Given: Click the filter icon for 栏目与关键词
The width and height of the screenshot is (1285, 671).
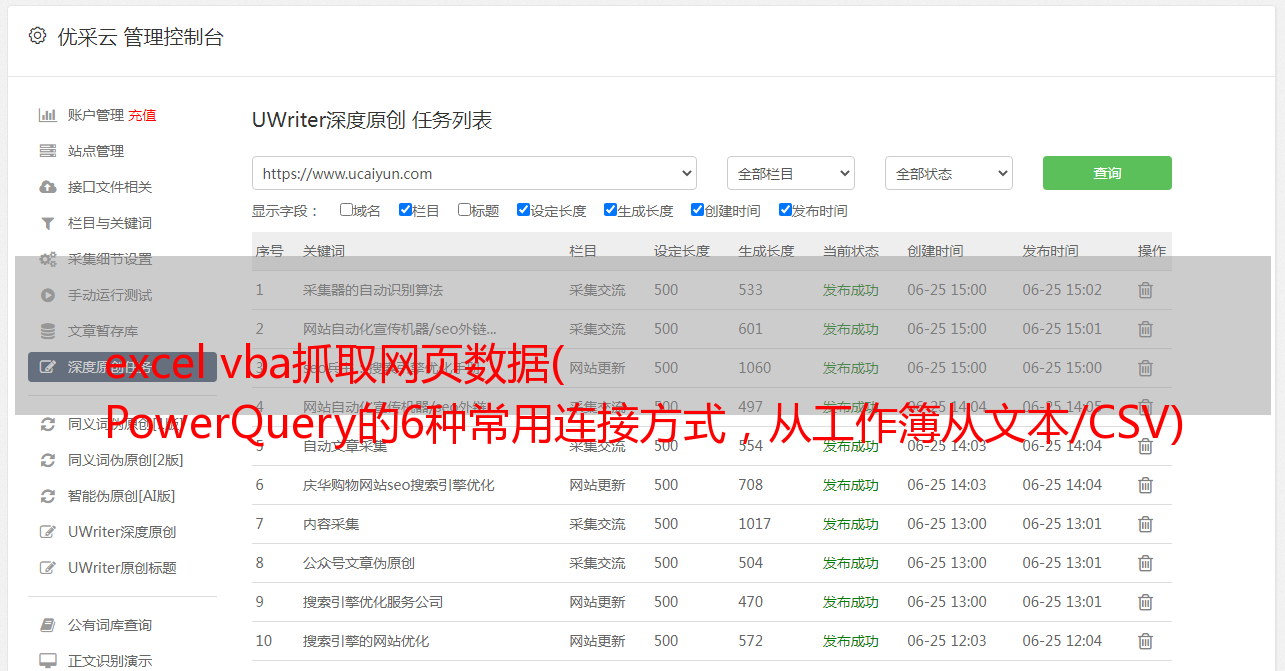Looking at the screenshot, I should tap(47, 223).
